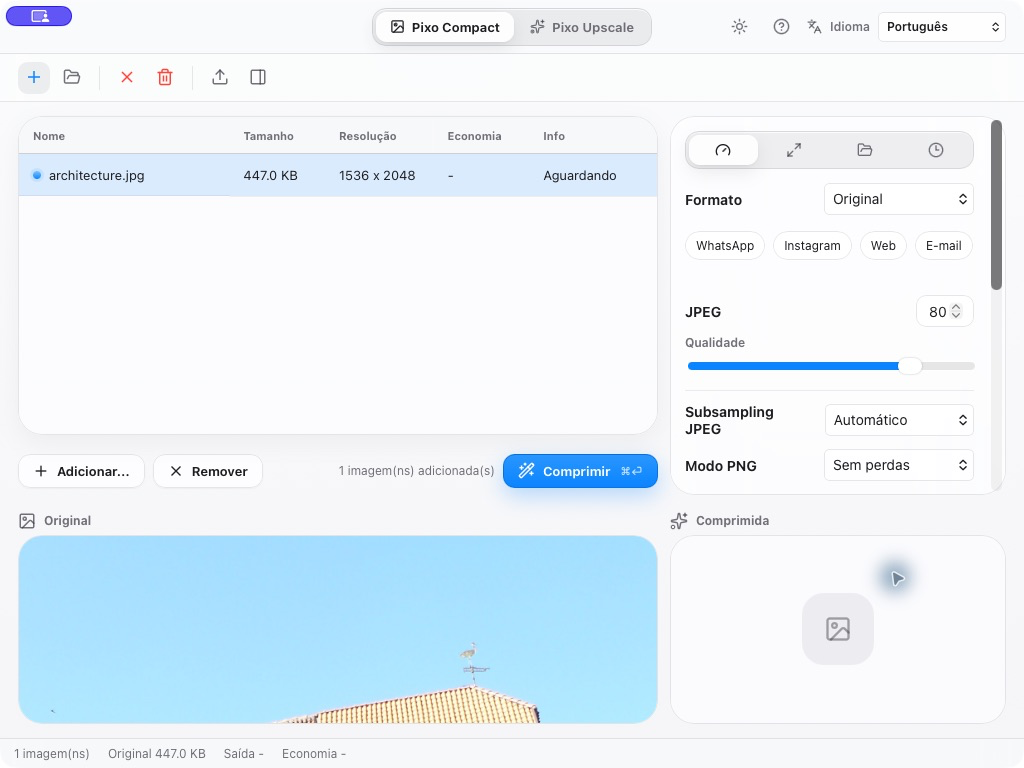Click the blue plus add-image toolbar icon
This screenshot has height=768, width=1024.
coord(34,78)
